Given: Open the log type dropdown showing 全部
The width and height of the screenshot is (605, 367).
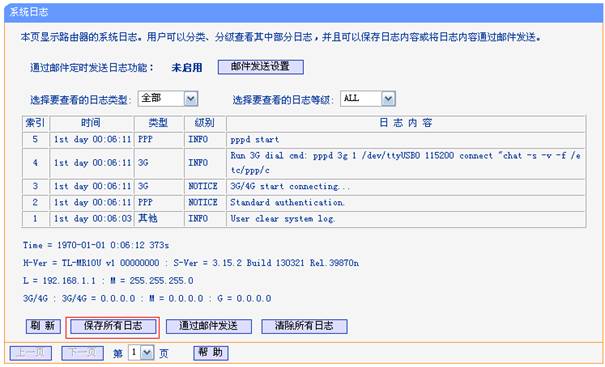Looking at the screenshot, I should point(168,99).
